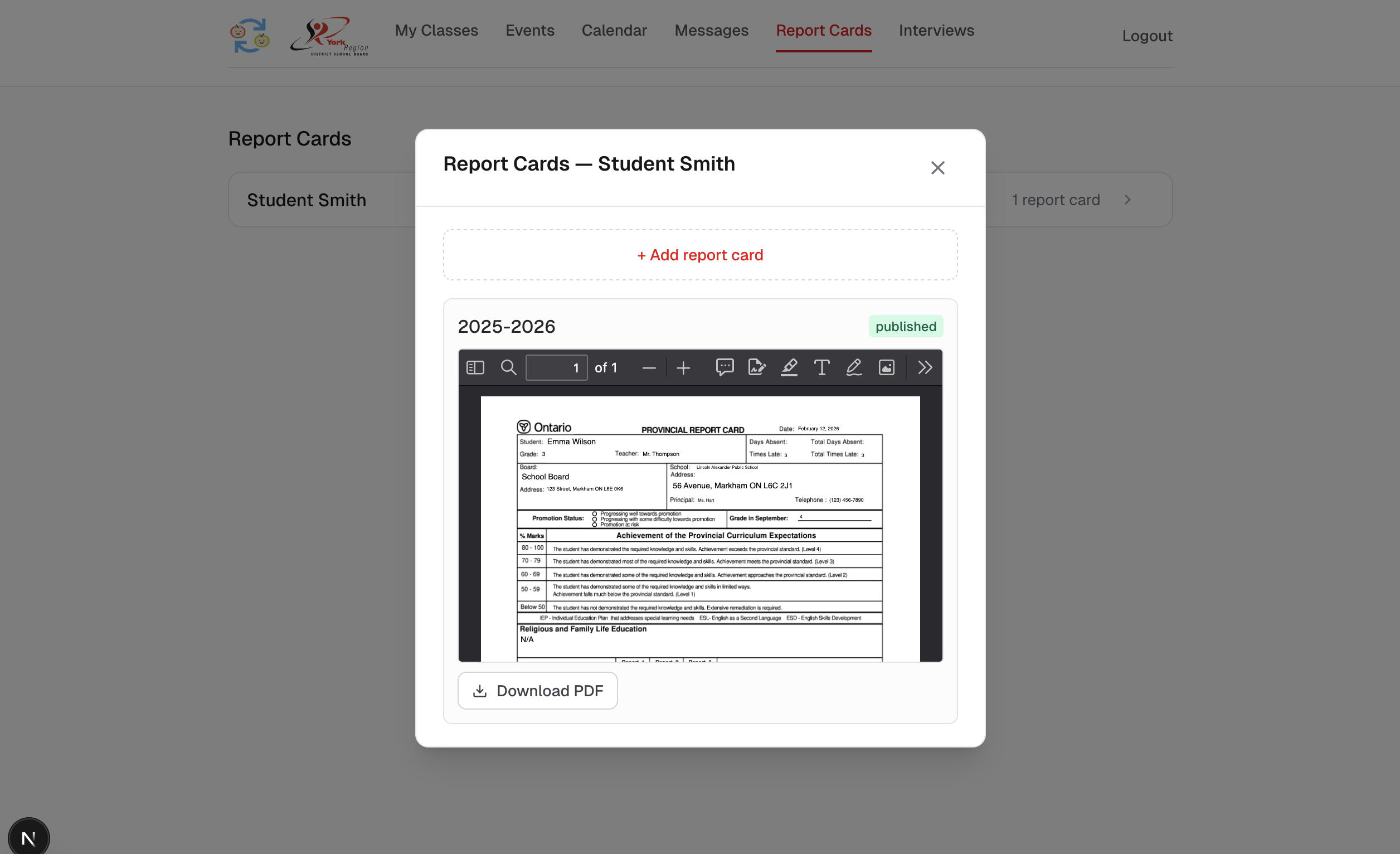Click the Logout link
The height and width of the screenshot is (854, 1400).
coord(1146,36)
